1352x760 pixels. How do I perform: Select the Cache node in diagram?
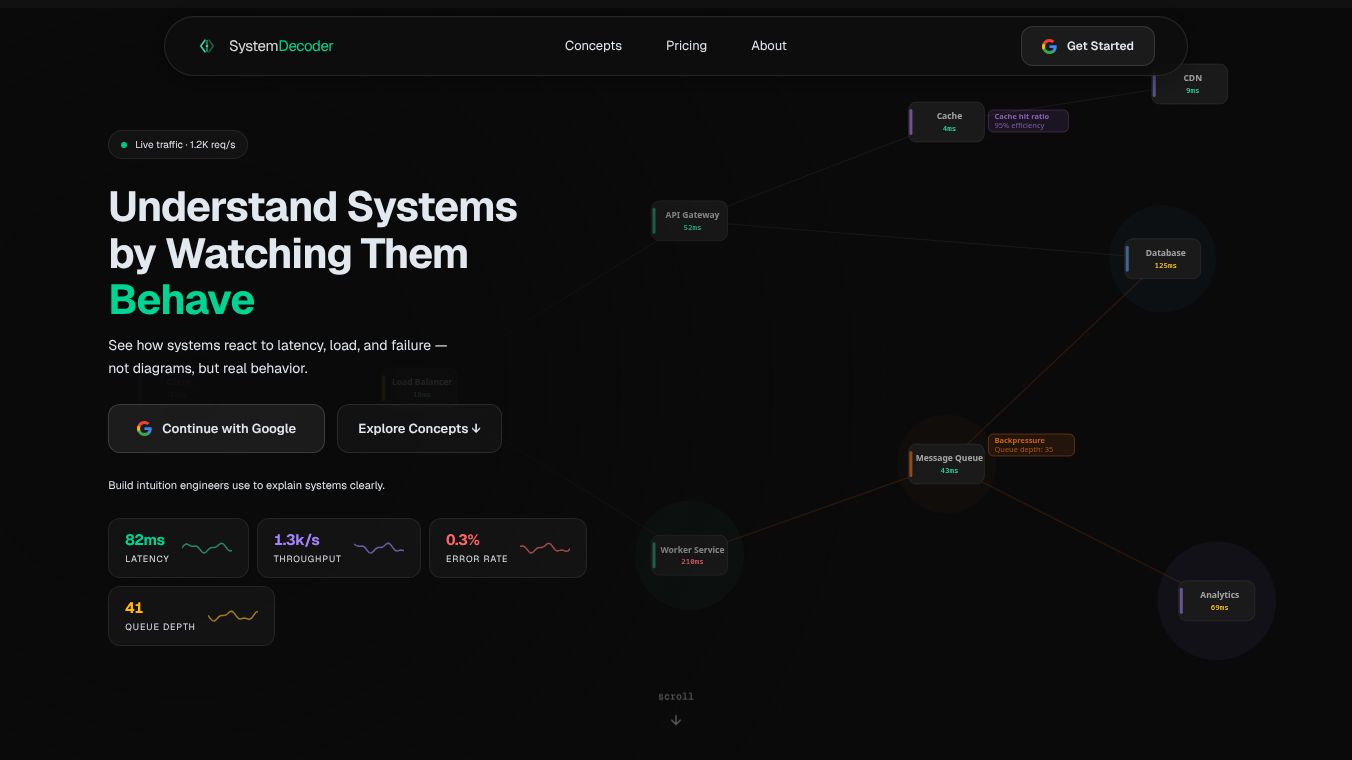pyautogui.click(x=947, y=122)
